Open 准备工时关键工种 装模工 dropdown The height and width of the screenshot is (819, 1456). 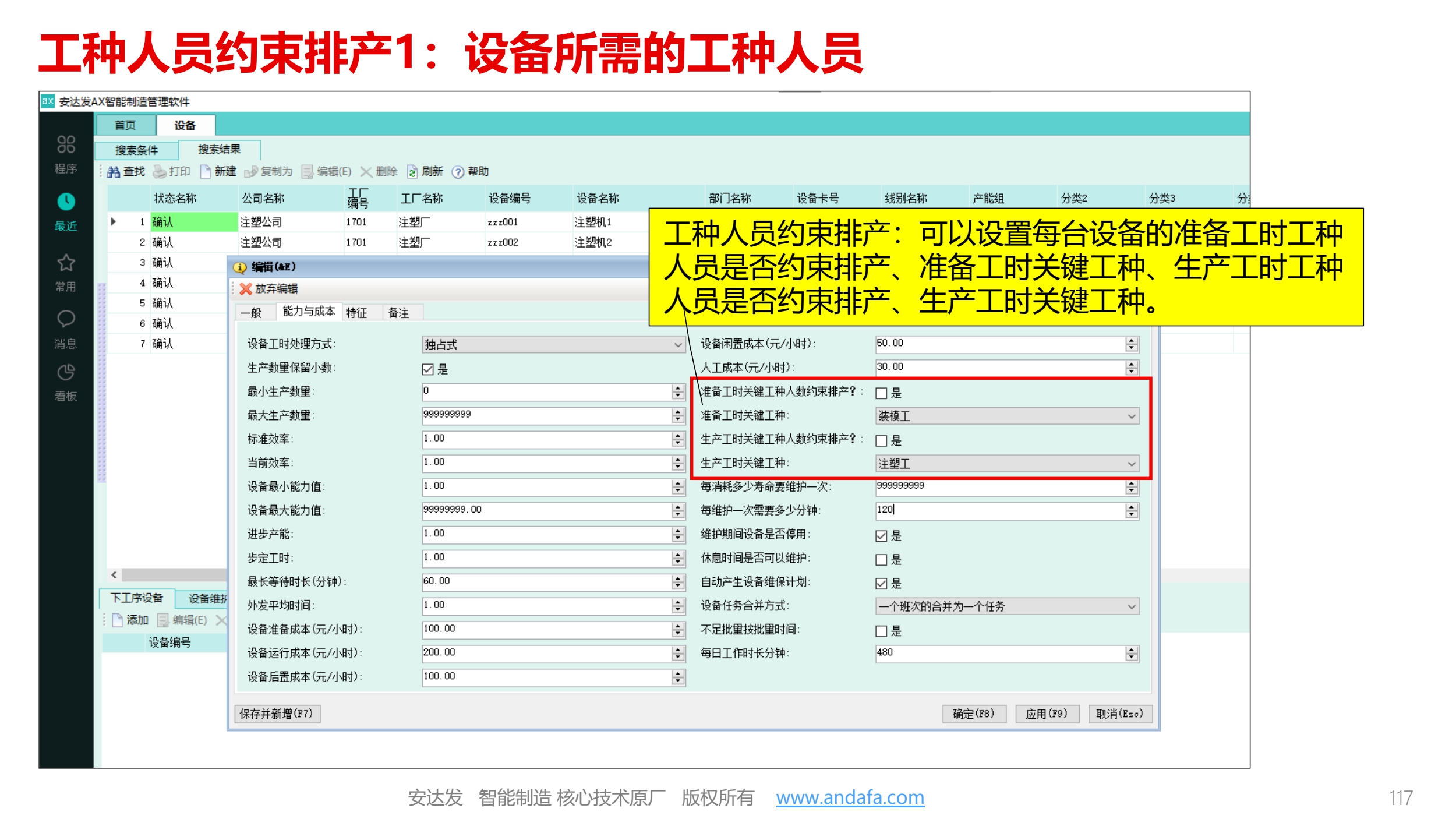click(1131, 416)
